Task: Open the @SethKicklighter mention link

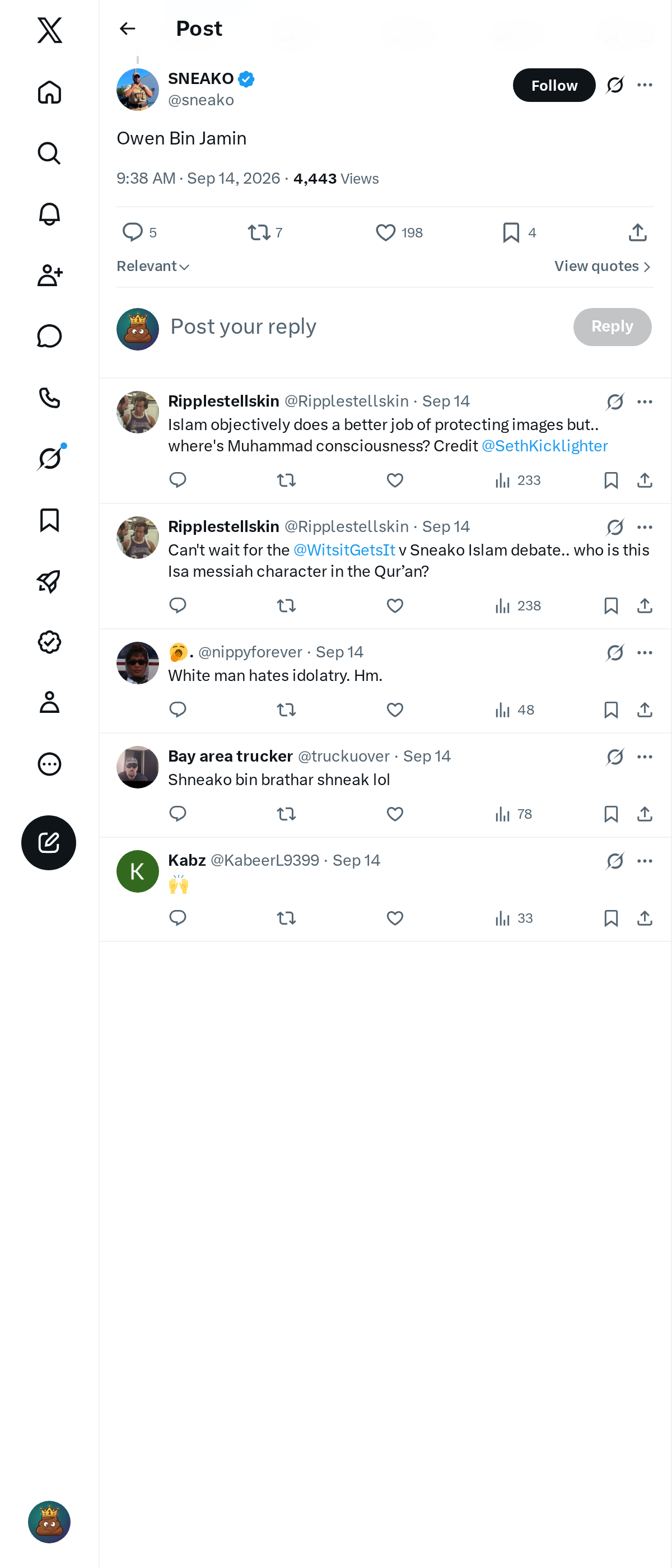Action: (x=544, y=446)
